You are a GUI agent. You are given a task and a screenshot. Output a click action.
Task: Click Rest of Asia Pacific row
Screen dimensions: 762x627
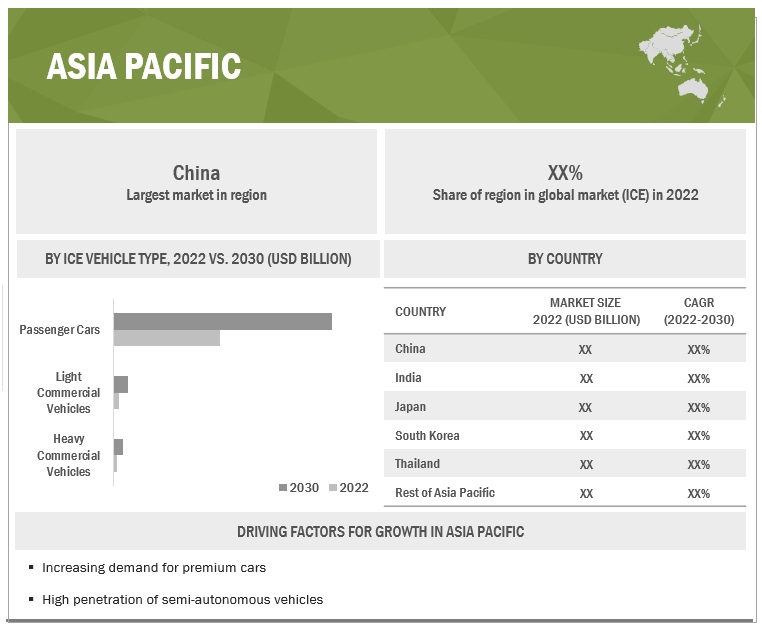pos(565,493)
